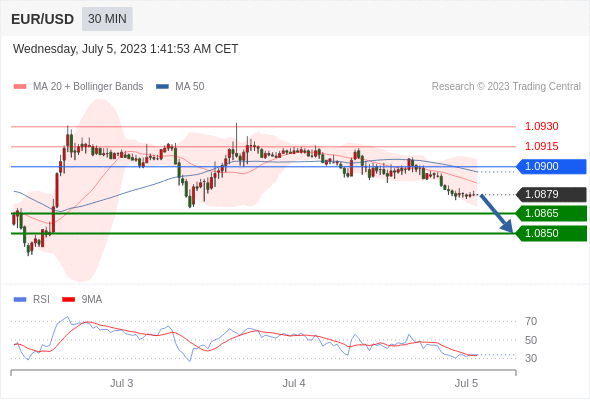The image size is (590, 400).
Task: Click the 1.0930 resistance level label
Action: [541, 126]
